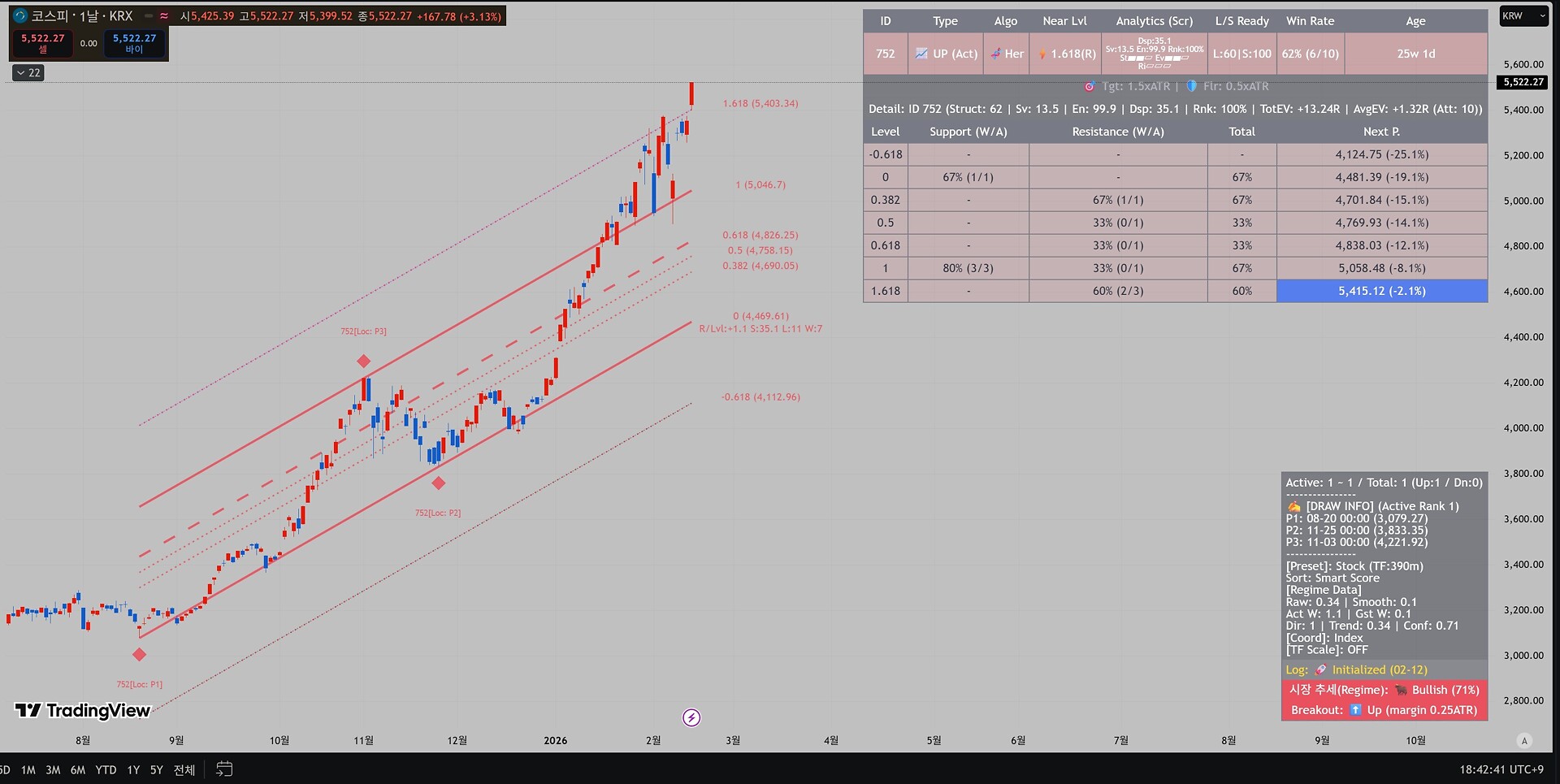
Task: Click the ID 752 cell in table
Action: point(886,54)
